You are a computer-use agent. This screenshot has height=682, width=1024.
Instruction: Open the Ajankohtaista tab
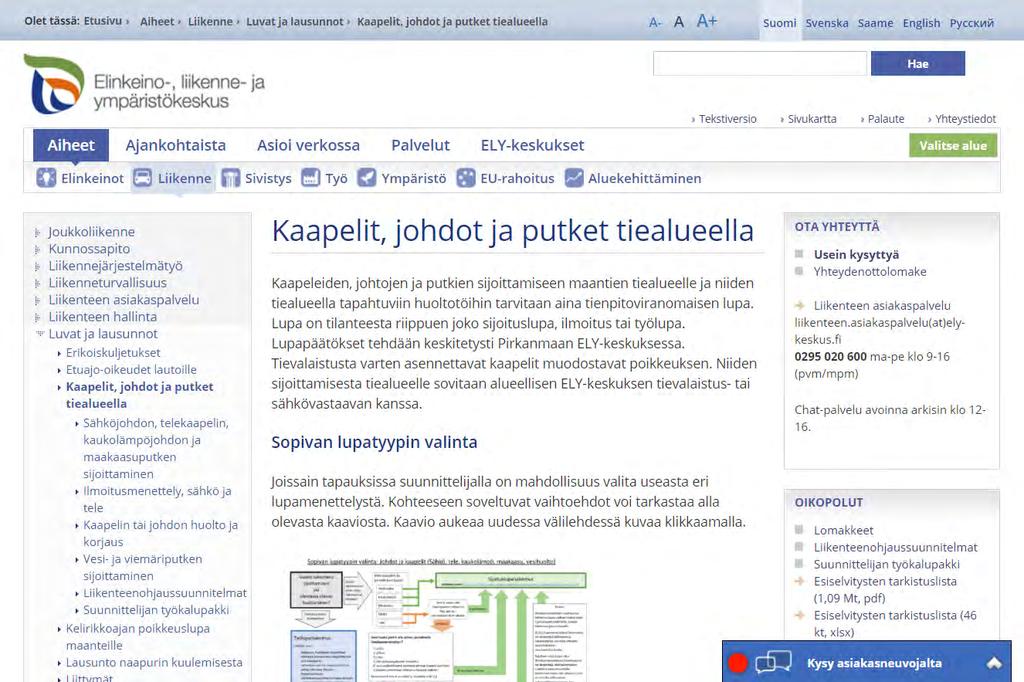(176, 145)
